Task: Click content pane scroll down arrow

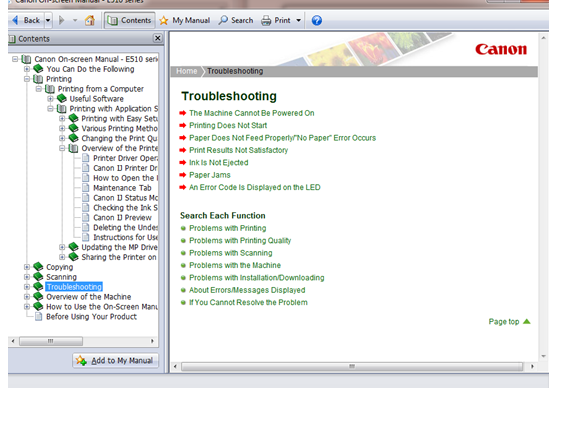Action: [x=543, y=356]
